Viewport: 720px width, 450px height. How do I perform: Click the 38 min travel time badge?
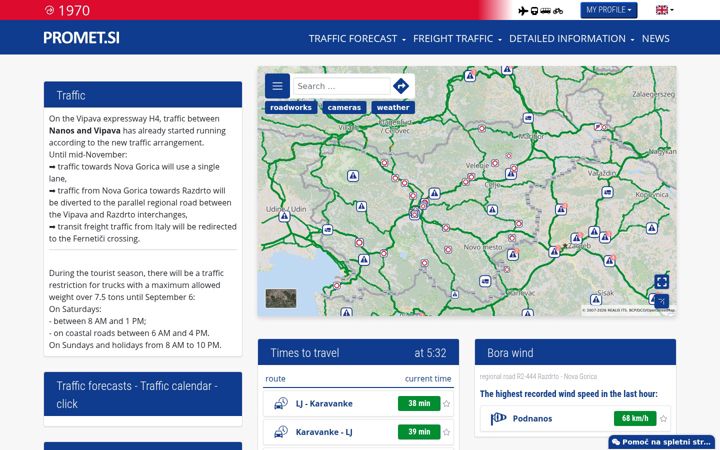click(x=419, y=404)
